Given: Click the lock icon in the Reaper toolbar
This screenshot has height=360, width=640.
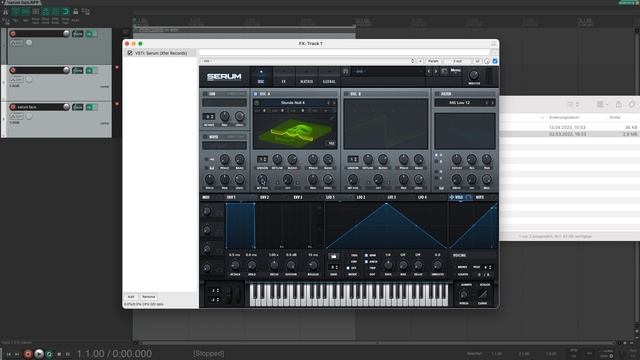Looking at the screenshot, I should pyautogui.click(x=76, y=11).
